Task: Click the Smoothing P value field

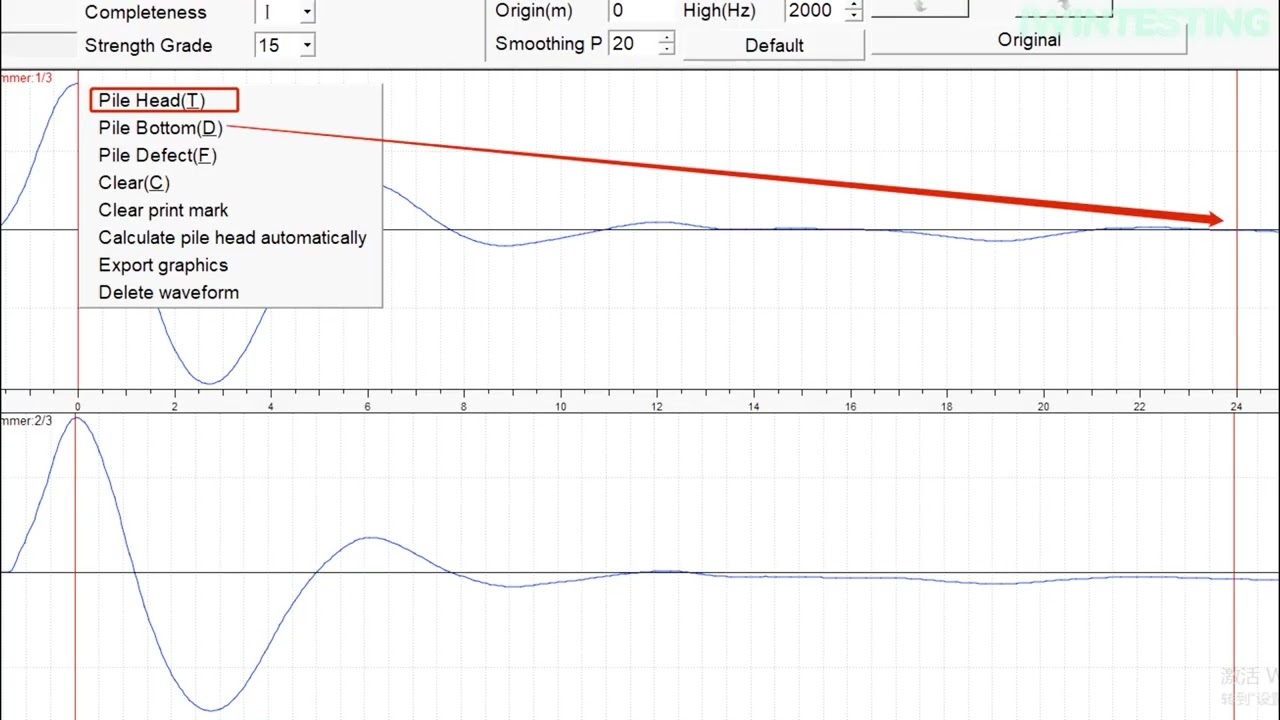Action: point(633,44)
